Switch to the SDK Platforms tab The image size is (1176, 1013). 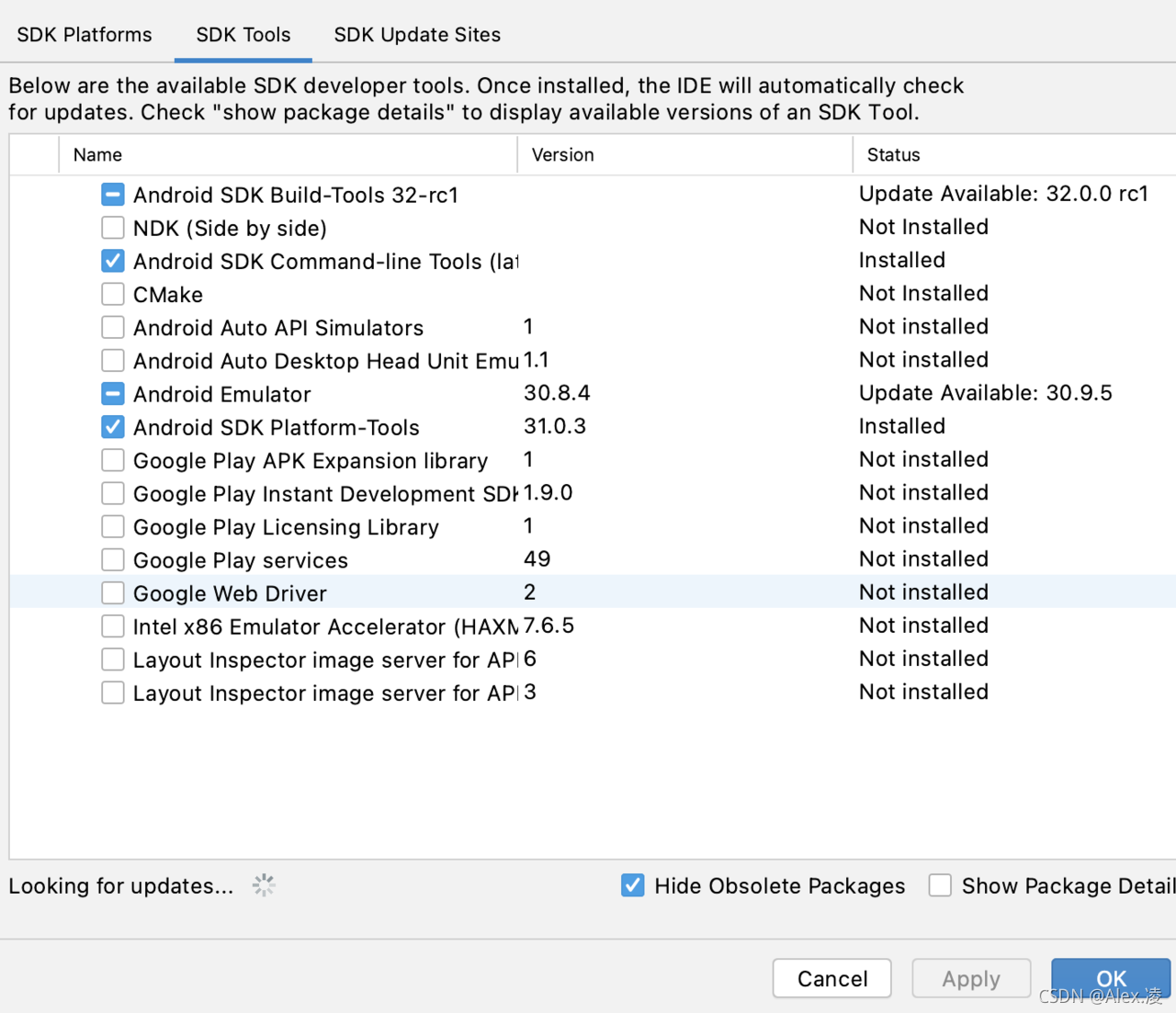pyautogui.click(x=85, y=35)
